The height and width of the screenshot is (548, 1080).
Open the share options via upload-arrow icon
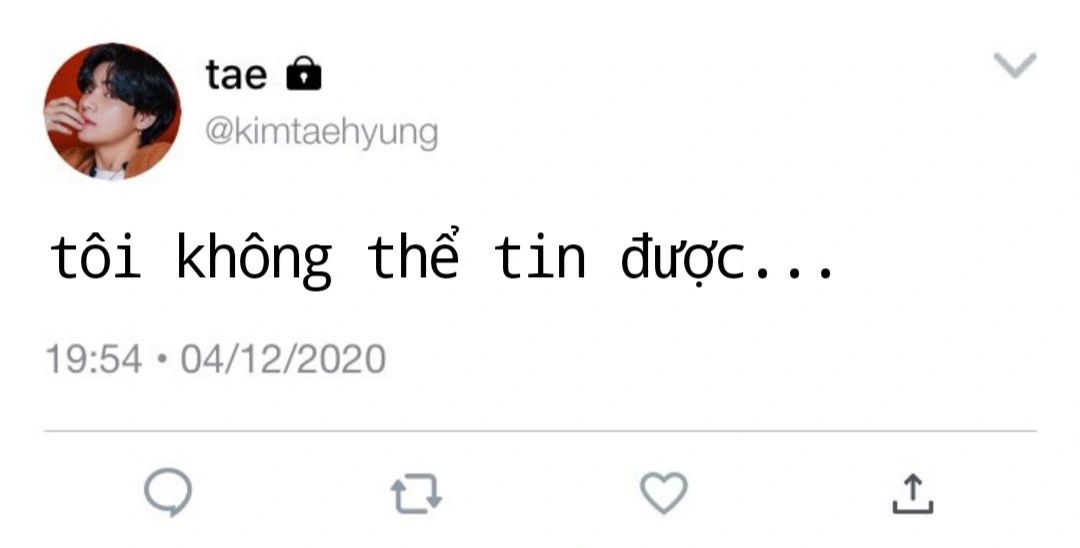pos(913,494)
